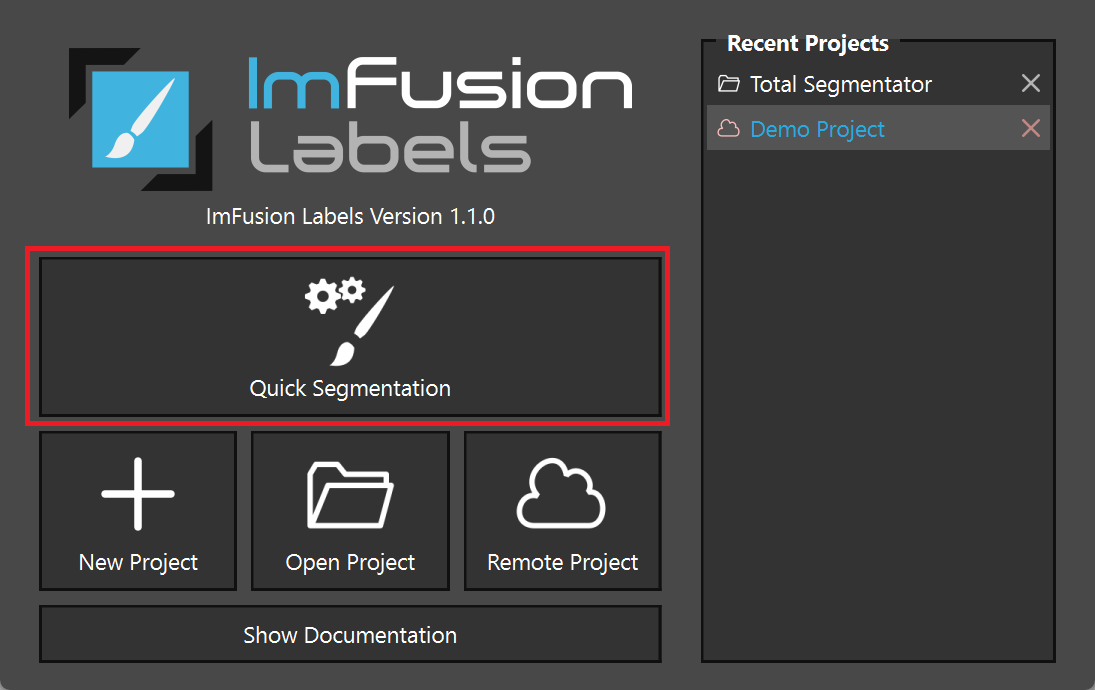Click the open folder icon
This screenshot has height=690, width=1095.
[350, 494]
